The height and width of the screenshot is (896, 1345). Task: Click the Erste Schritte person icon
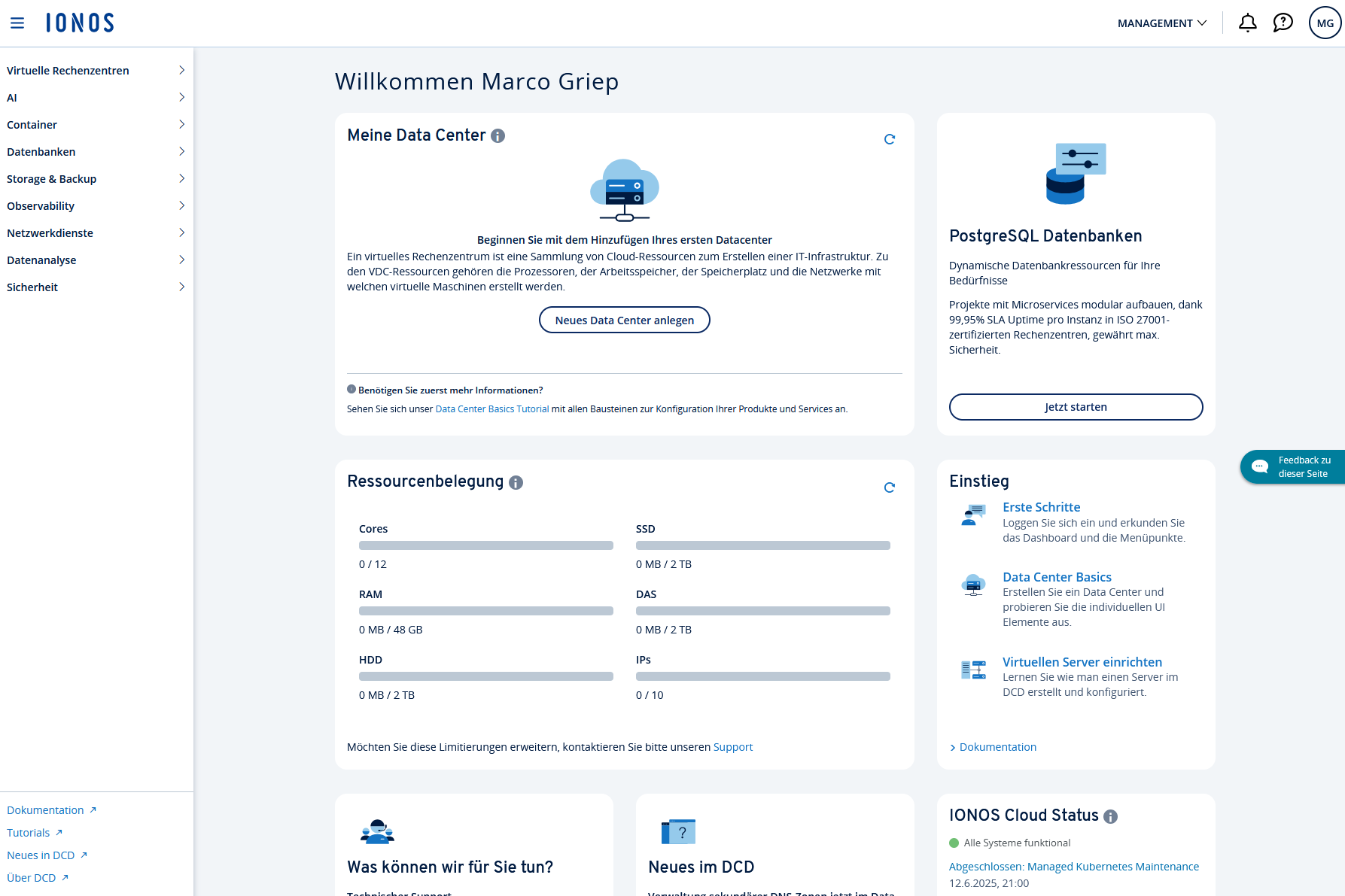coord(973,515)
